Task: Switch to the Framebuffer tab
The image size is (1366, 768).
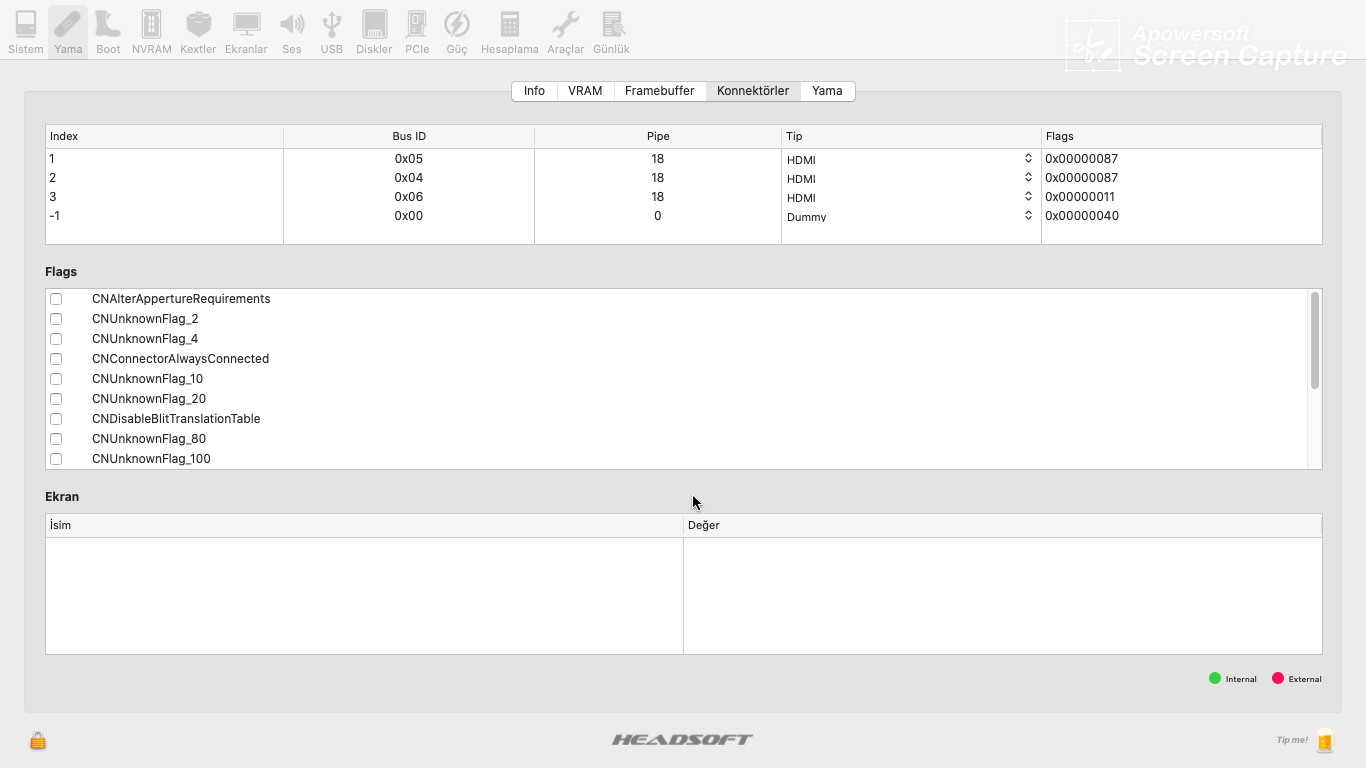Action: click(660, 90)
